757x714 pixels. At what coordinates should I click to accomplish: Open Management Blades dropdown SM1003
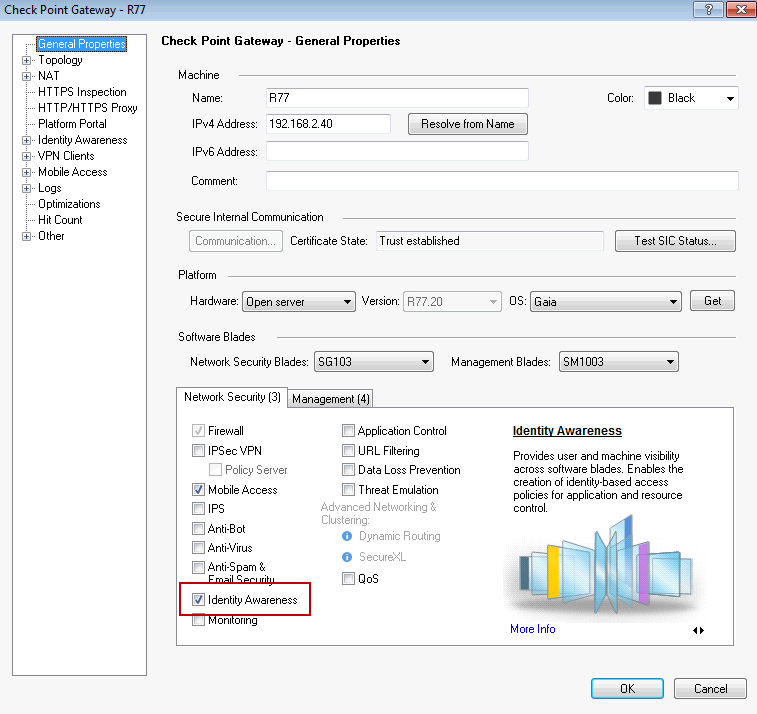coord(618,362)
